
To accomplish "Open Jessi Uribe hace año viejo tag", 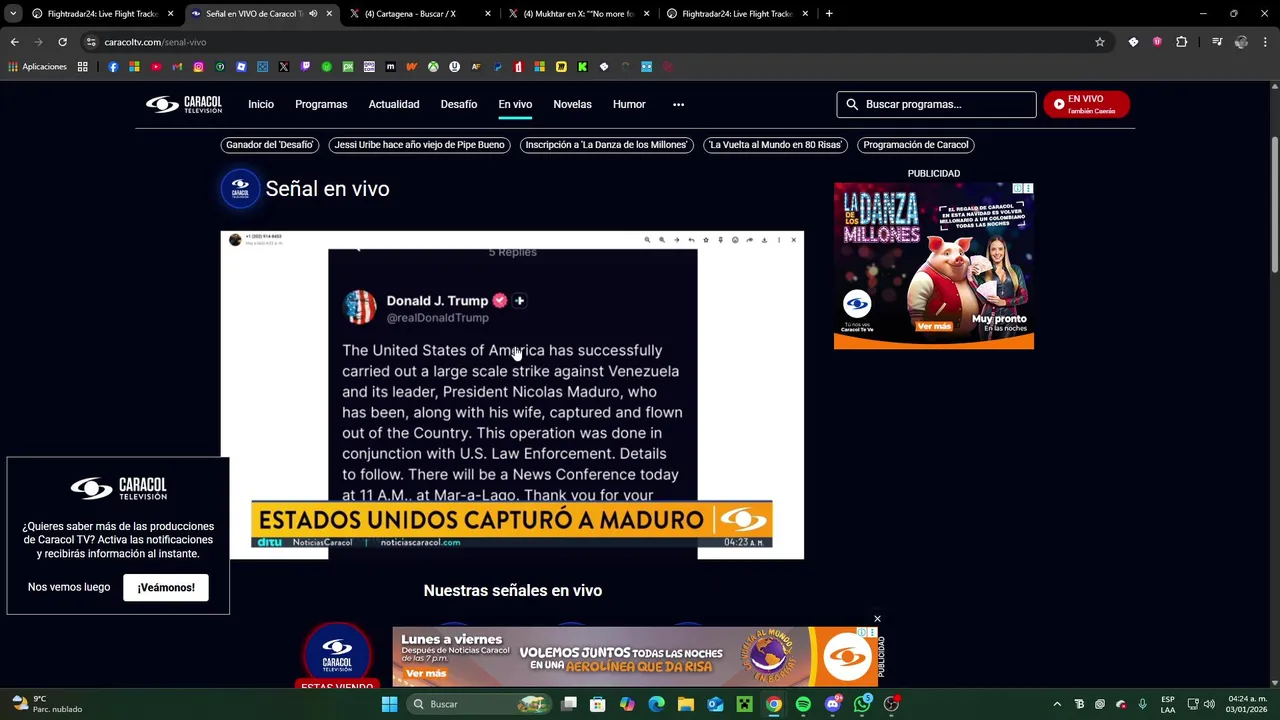I will click(419, 145).
